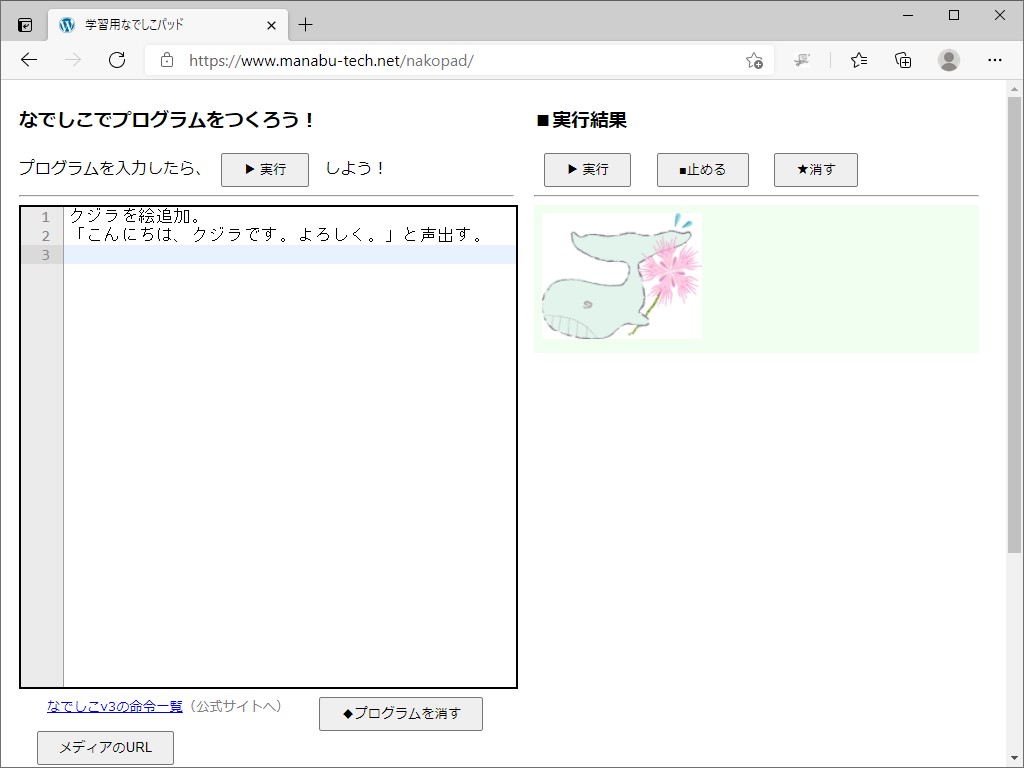
Task: Click the back navigation arrow
Action: pyautogui.click(x=28, y=60)
